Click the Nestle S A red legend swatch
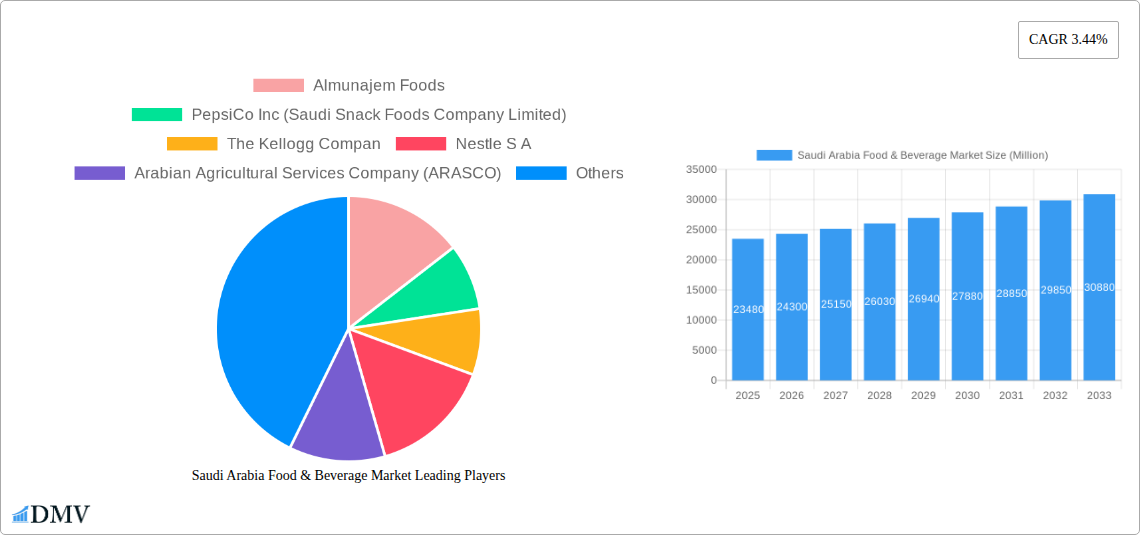 coord(421,144)
